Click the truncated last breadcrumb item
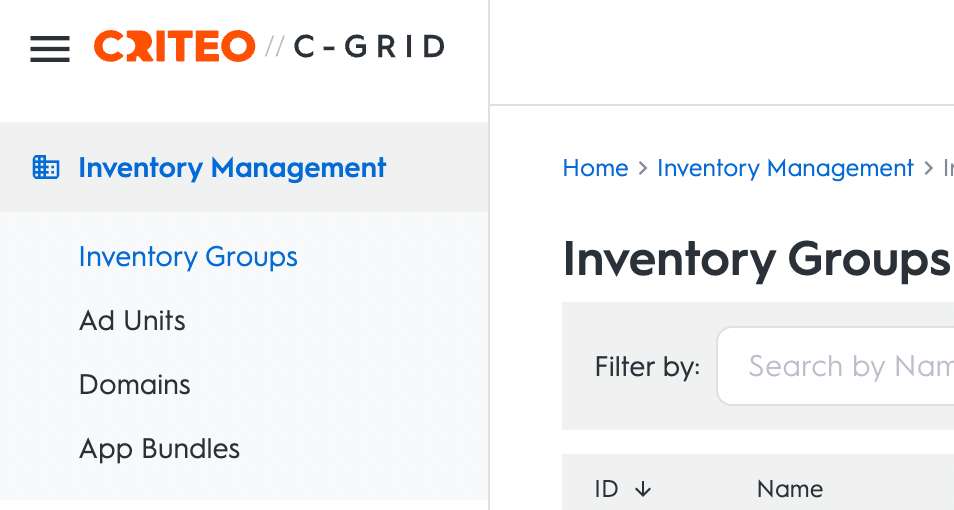954x510 pixels. point(947,168)
